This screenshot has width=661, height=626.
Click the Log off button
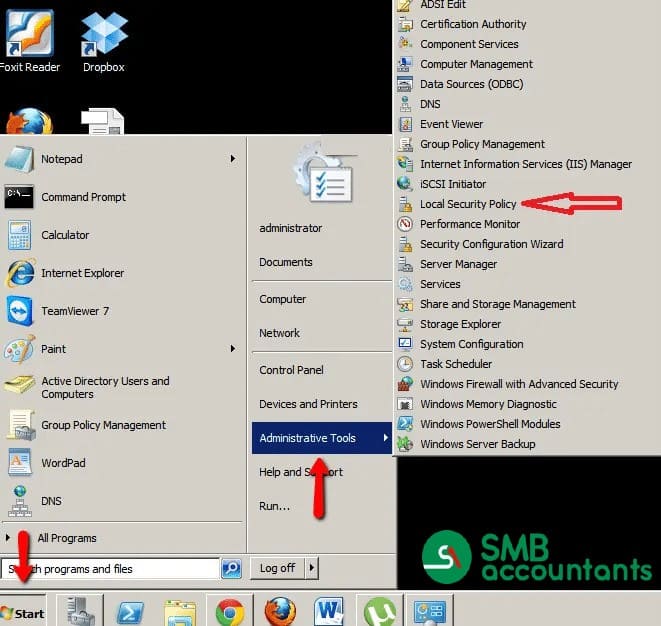[x=277, y=568]
